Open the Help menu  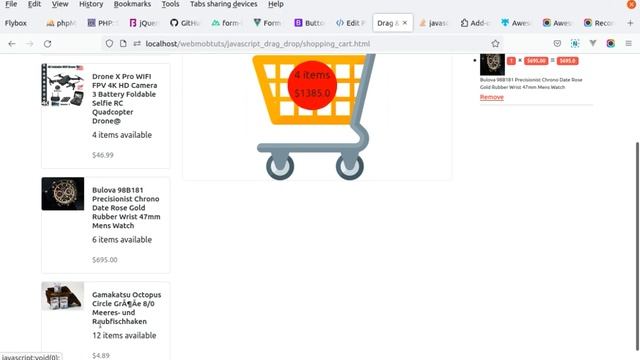(276, 4)
